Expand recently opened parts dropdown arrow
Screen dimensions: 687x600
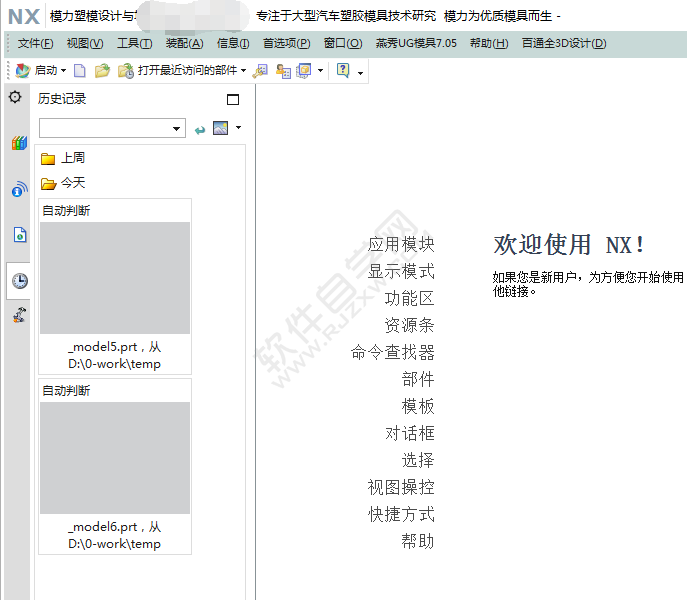click(243, 71)
